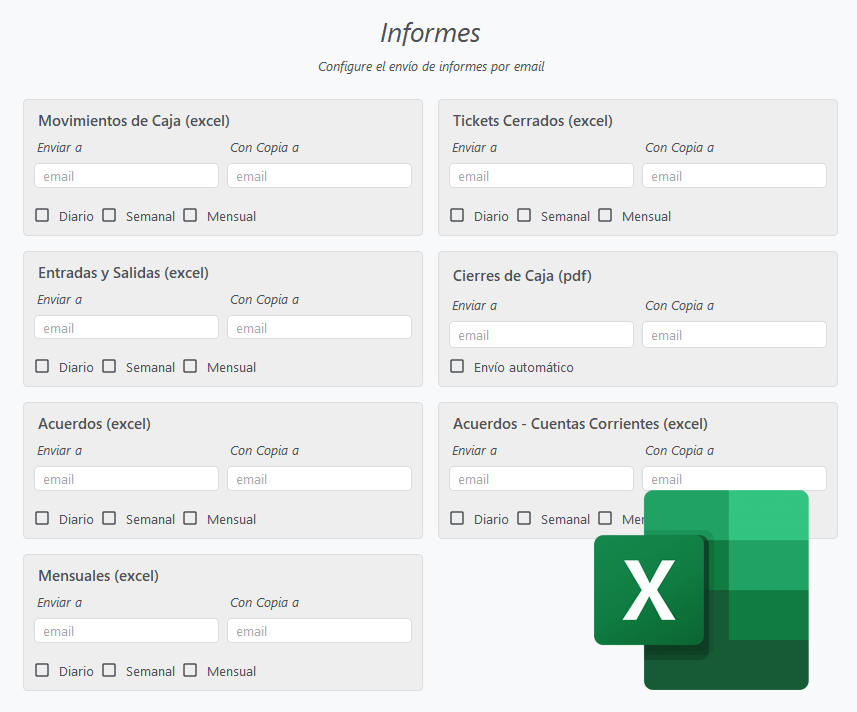This screenshot has height=712, width=857.
Task: Toggle Mensual for Tickets Cerrados
Action: [605, 215]
